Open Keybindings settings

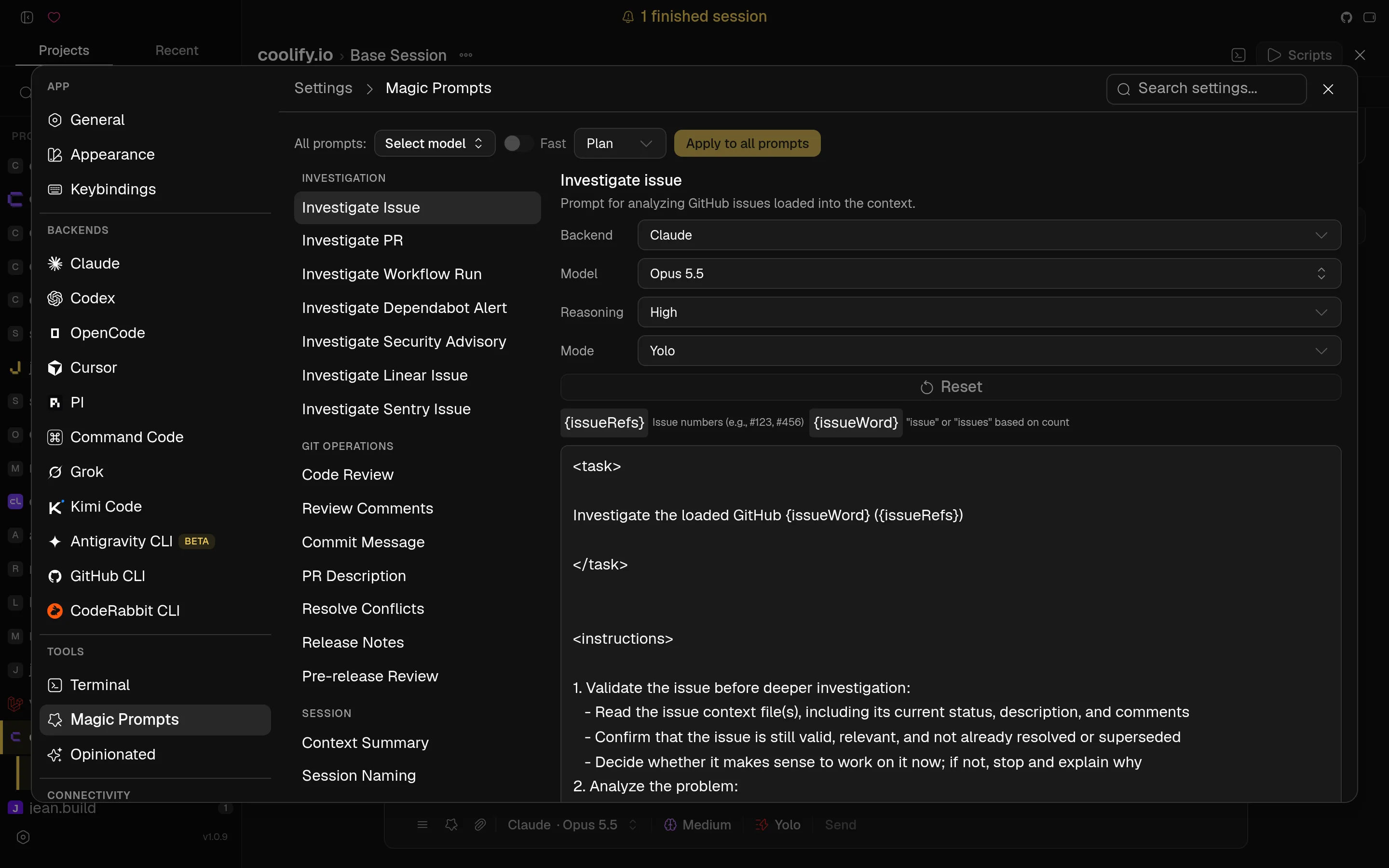[155, 189]
